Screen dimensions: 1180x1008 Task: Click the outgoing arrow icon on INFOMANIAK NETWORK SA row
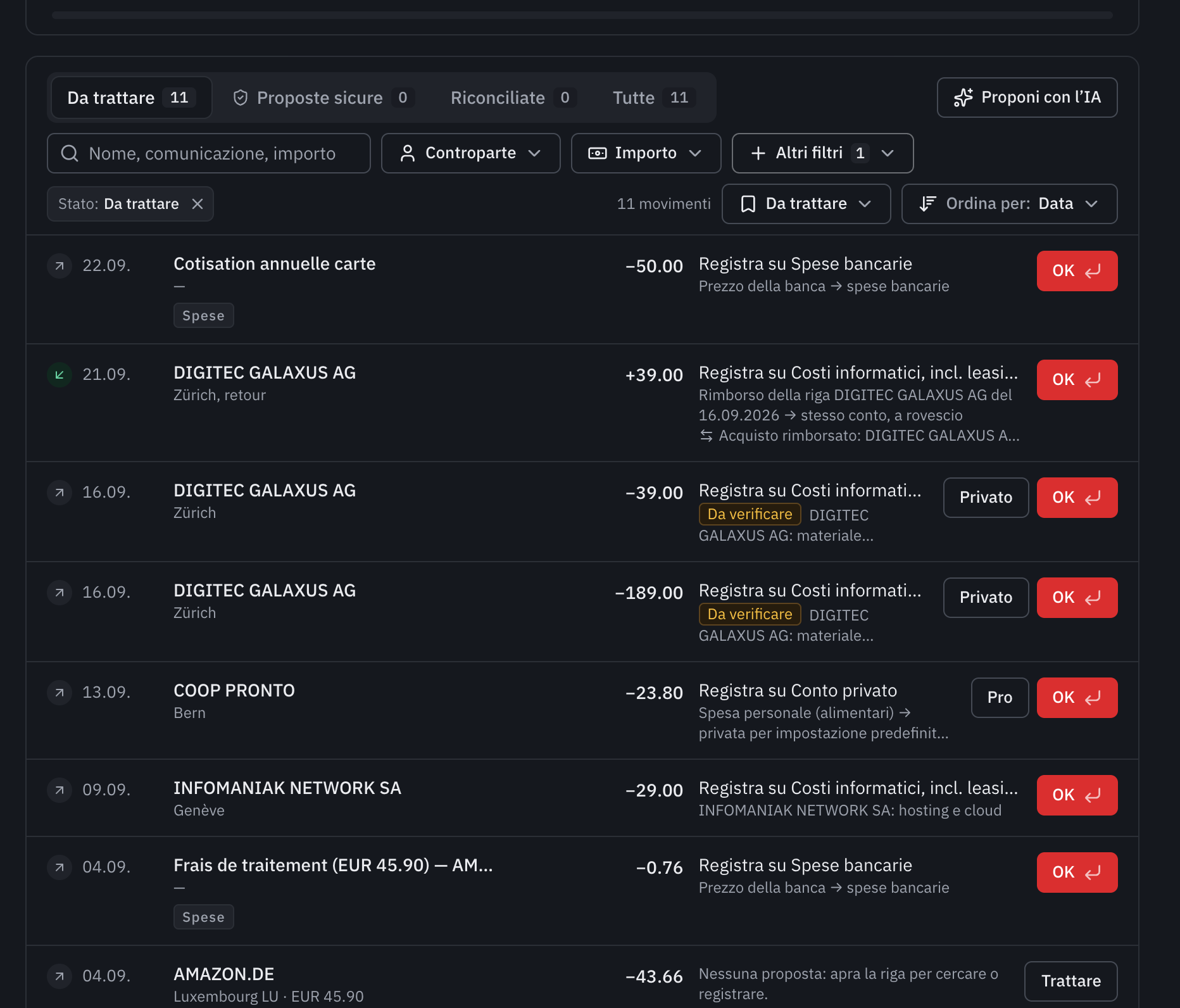(60, 790)
